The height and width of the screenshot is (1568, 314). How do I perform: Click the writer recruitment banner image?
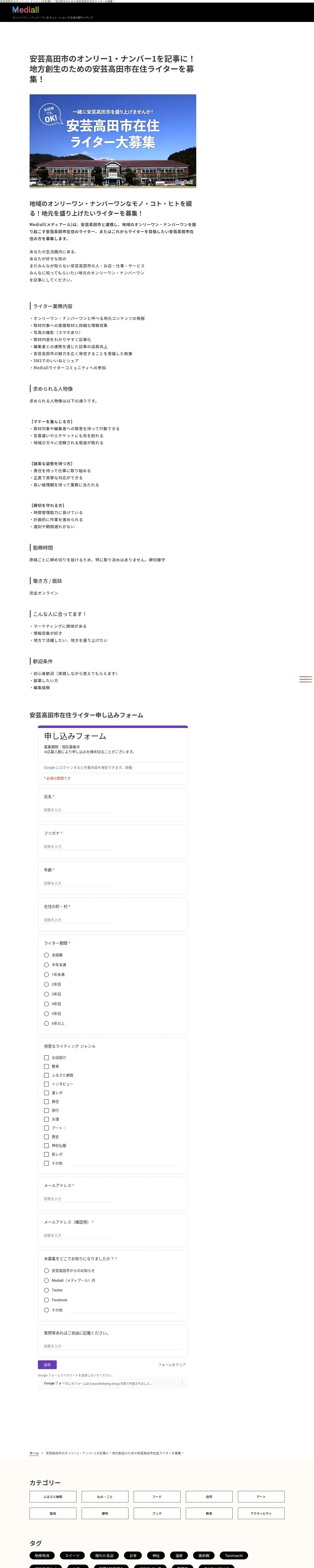113,141
